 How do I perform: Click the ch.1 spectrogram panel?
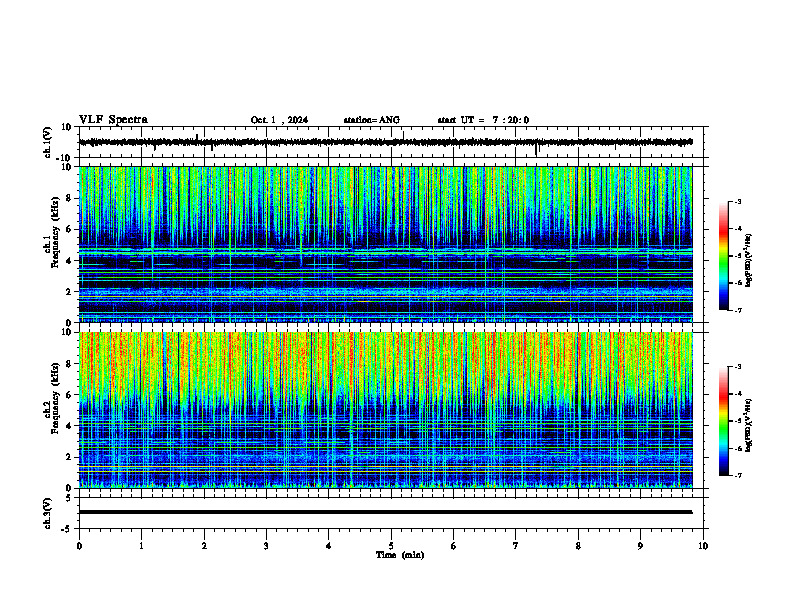pyautogui.click(x=385, y=244)
